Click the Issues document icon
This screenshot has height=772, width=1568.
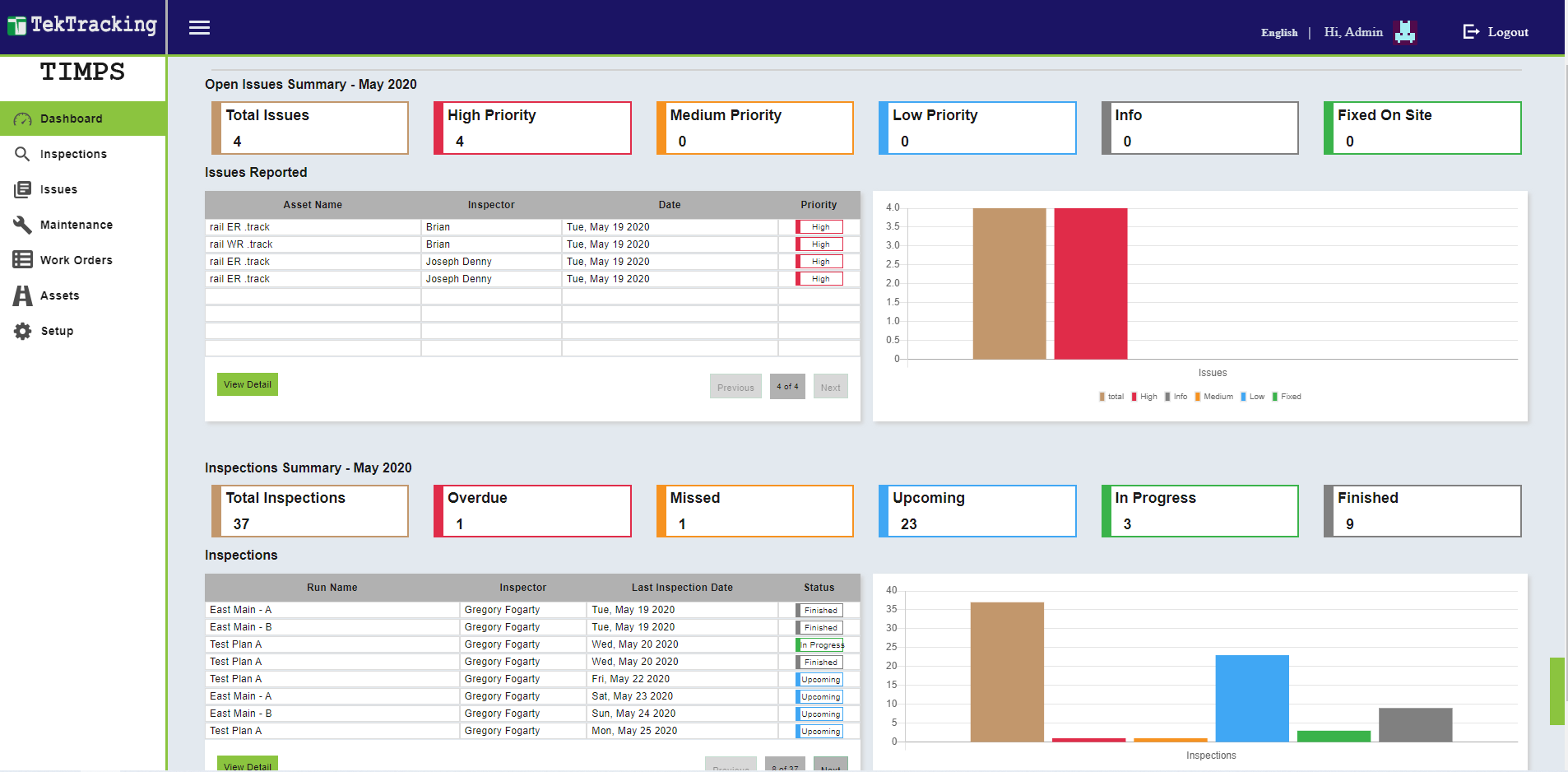(x=22, y=189)
